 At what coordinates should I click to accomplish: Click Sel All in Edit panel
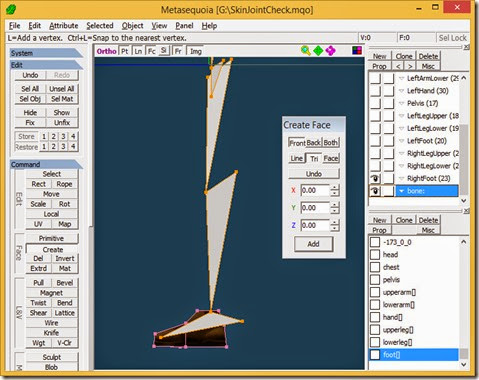pos(30,89)
